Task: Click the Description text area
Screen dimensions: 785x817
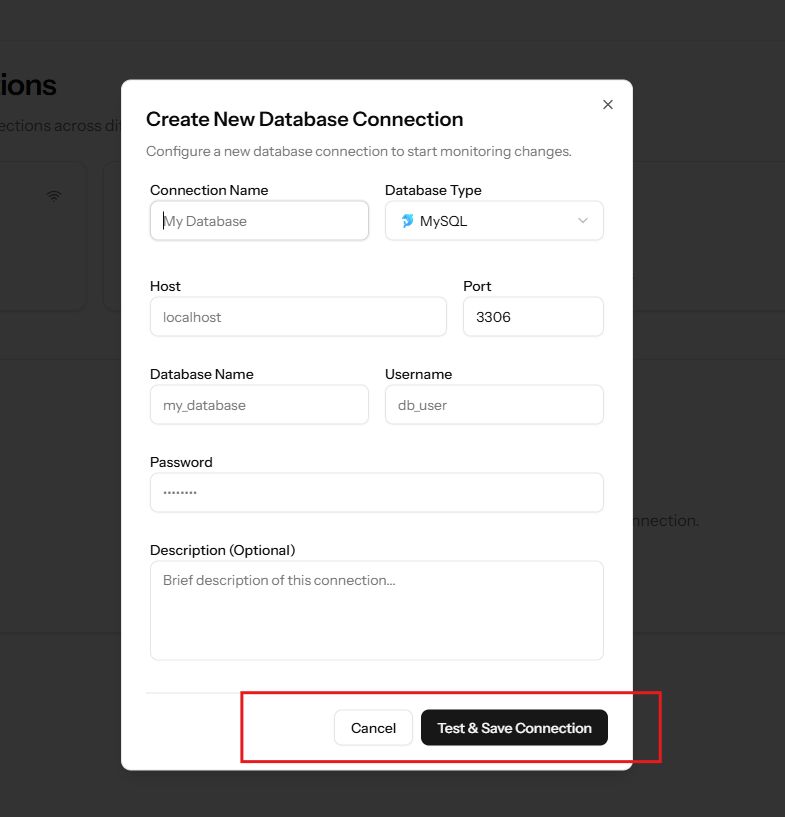Action: coord(376,610)
